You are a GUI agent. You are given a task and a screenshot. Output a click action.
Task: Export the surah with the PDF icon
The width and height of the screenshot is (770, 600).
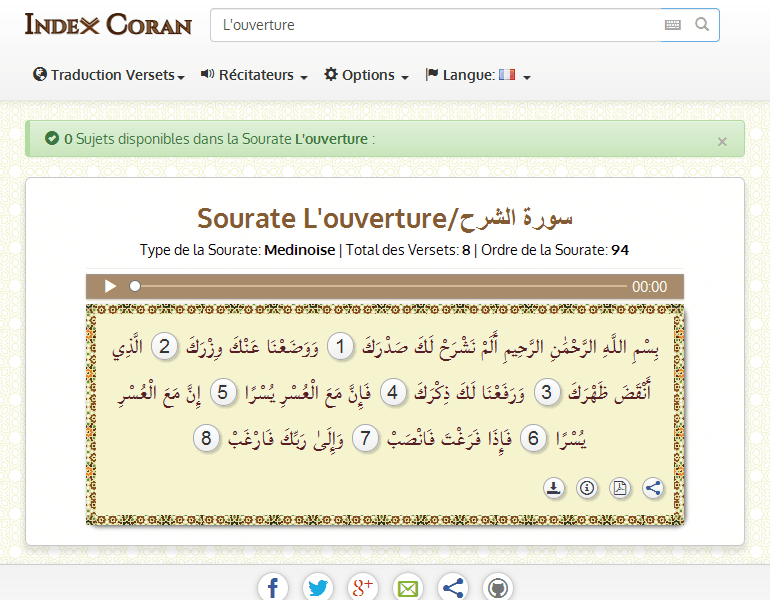pos(620,488)
